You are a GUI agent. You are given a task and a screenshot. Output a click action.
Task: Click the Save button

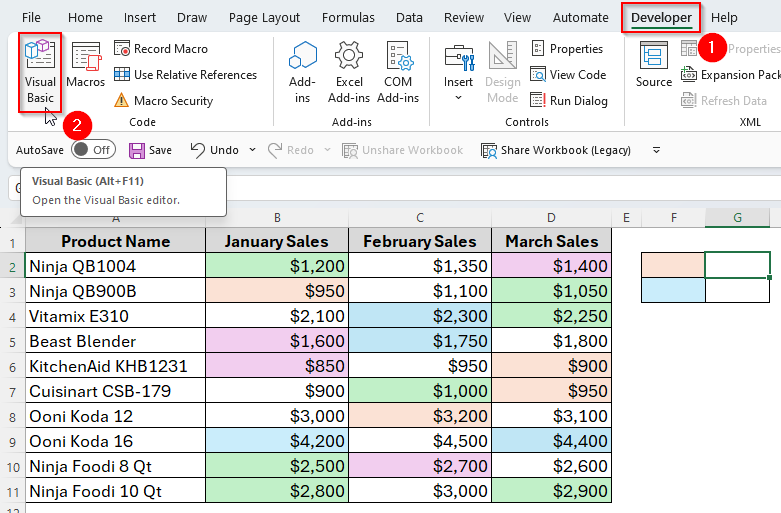click(149, 150)
